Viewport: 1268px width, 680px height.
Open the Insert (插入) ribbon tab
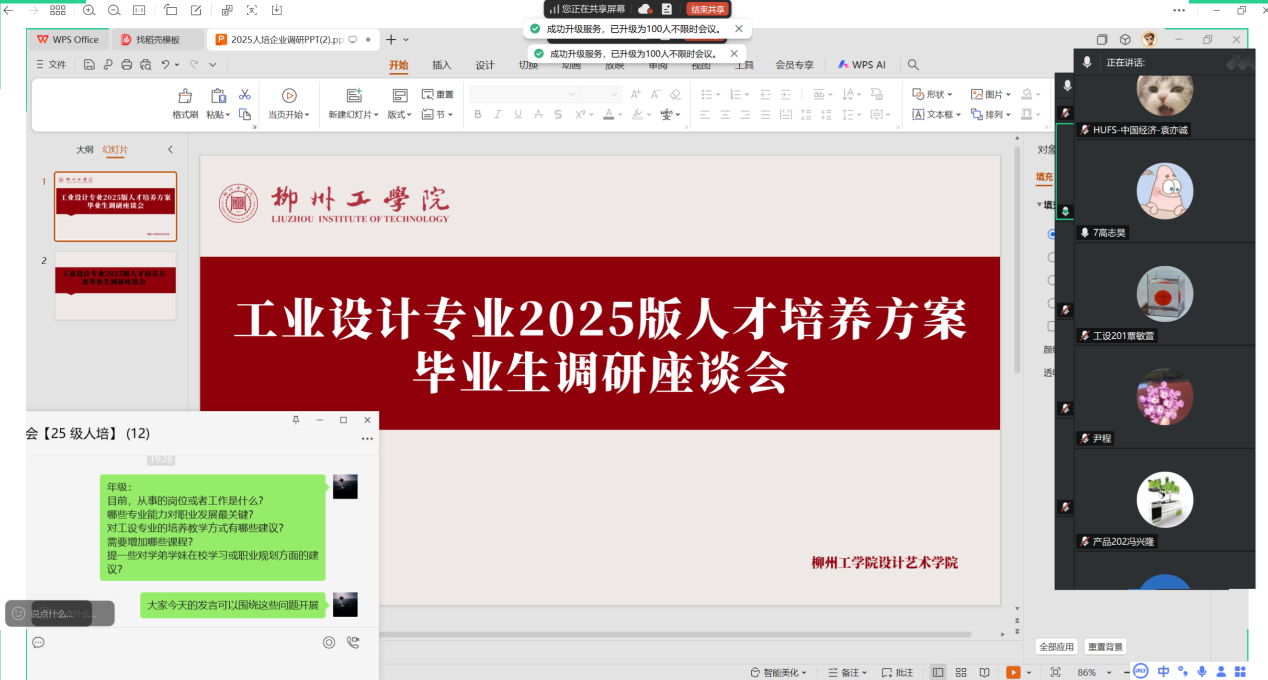[x=442, y=65]
